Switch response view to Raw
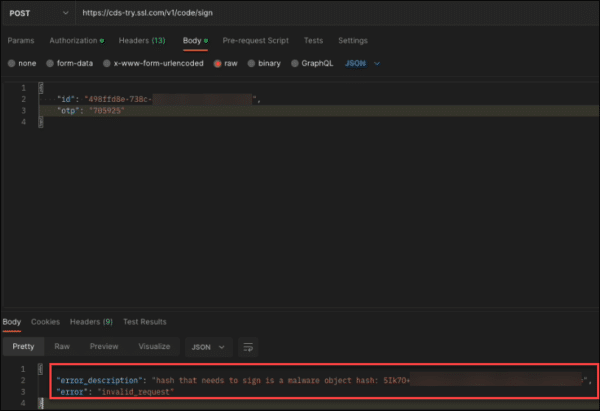Screen dimensions: 600x411 (x=62, y=347)
